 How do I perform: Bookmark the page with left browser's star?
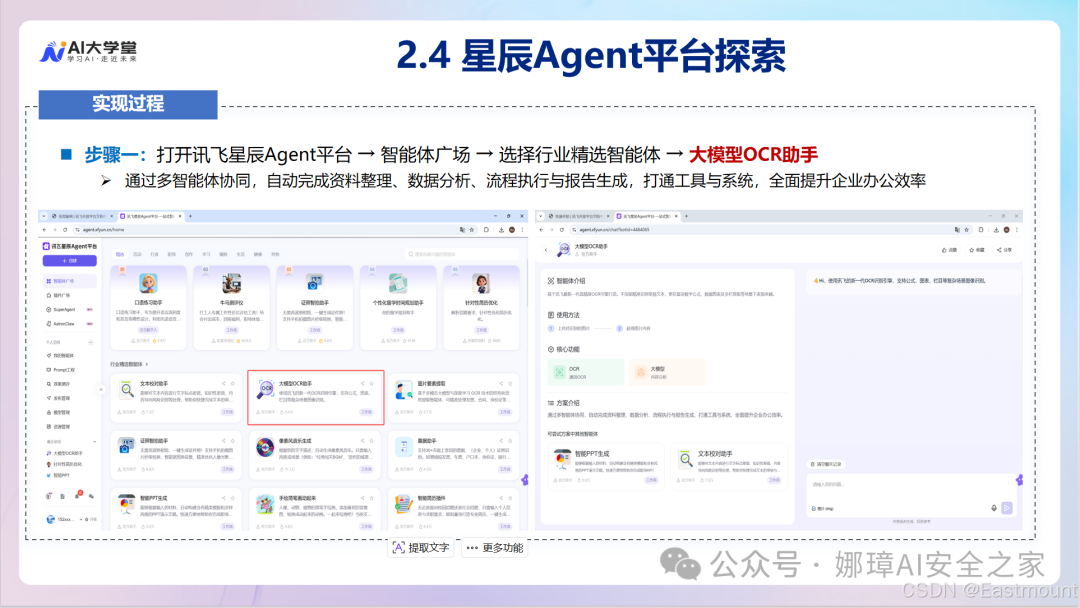click(472, 230)
